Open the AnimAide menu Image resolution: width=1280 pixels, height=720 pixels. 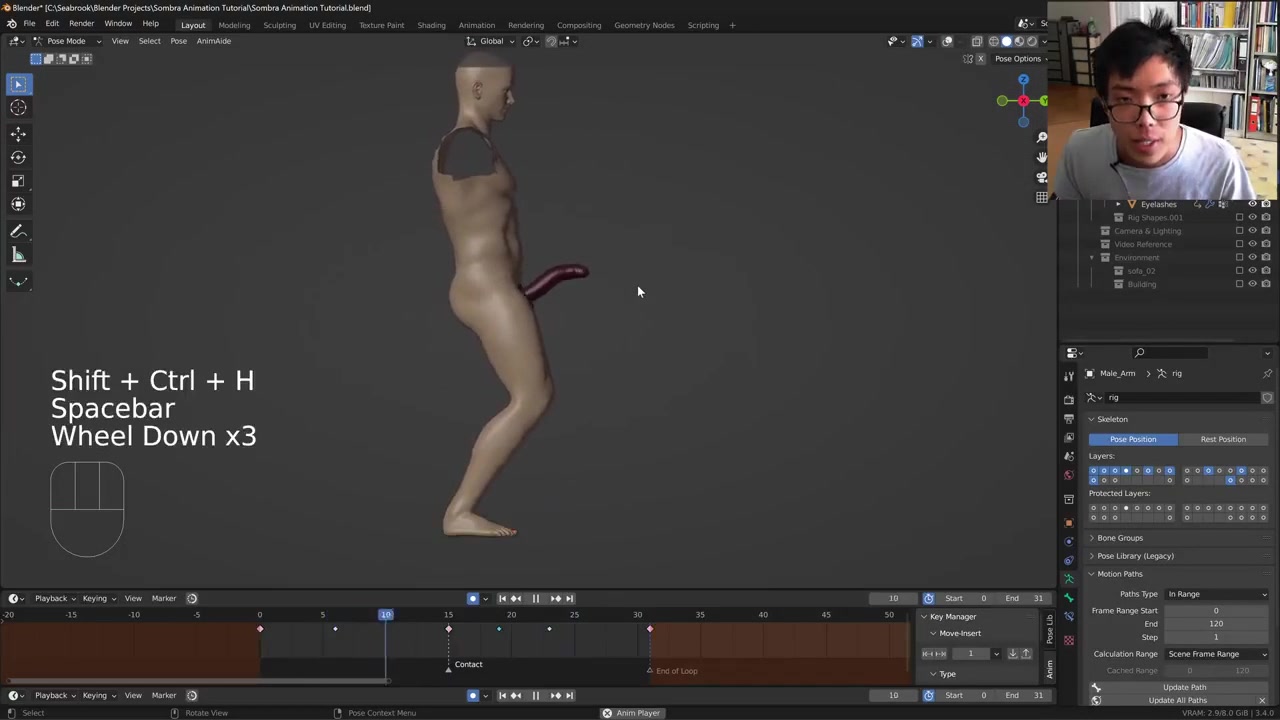tap(213, 41)
